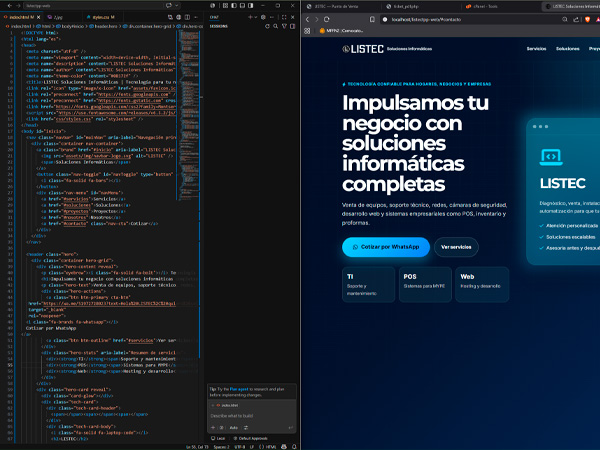Remove the index.html attached context chip
Viewport: 600px width, 450px height.
213,405
